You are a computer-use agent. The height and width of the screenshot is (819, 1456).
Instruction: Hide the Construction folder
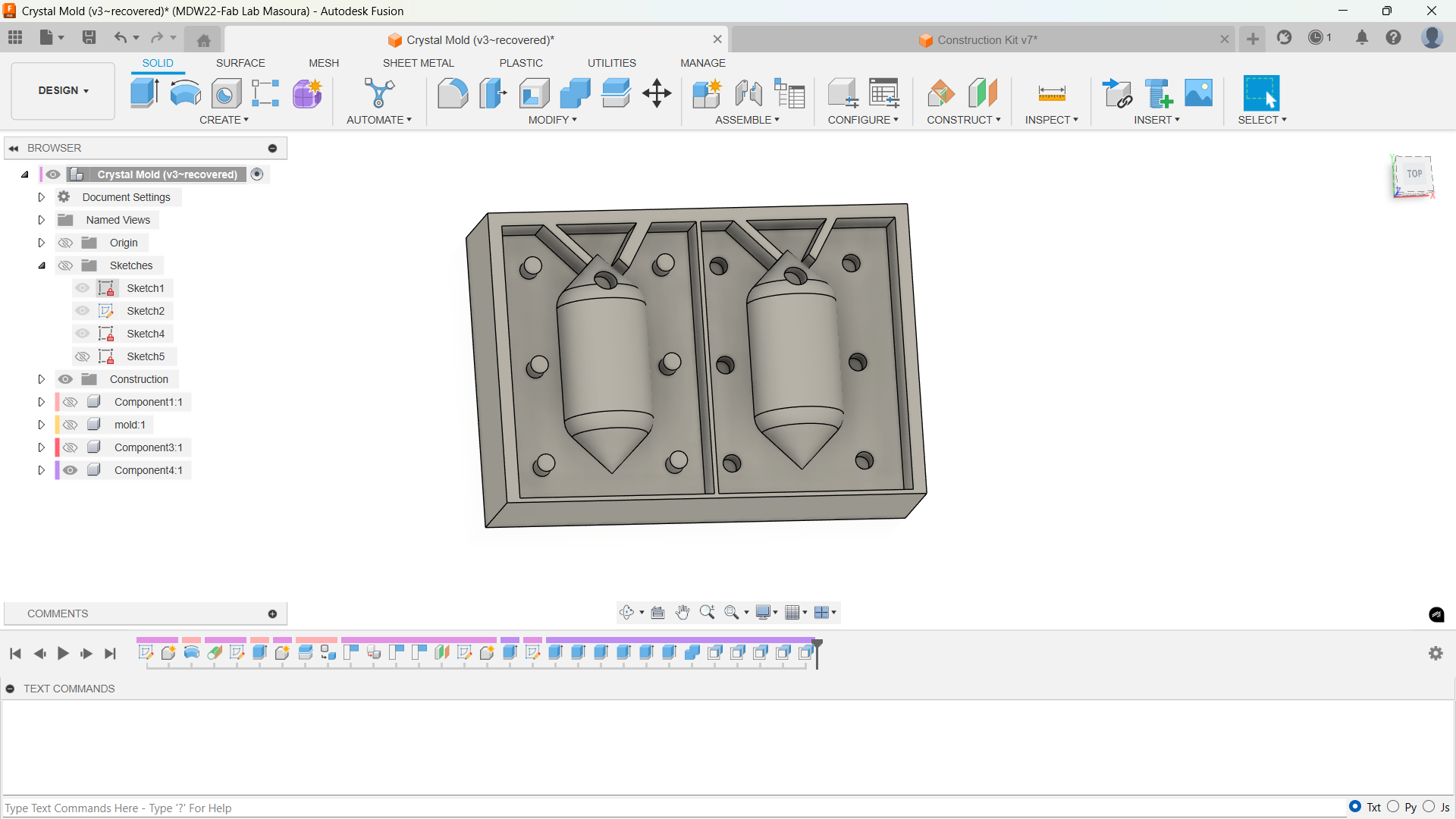pyautogui.click(x=66, y=379)
